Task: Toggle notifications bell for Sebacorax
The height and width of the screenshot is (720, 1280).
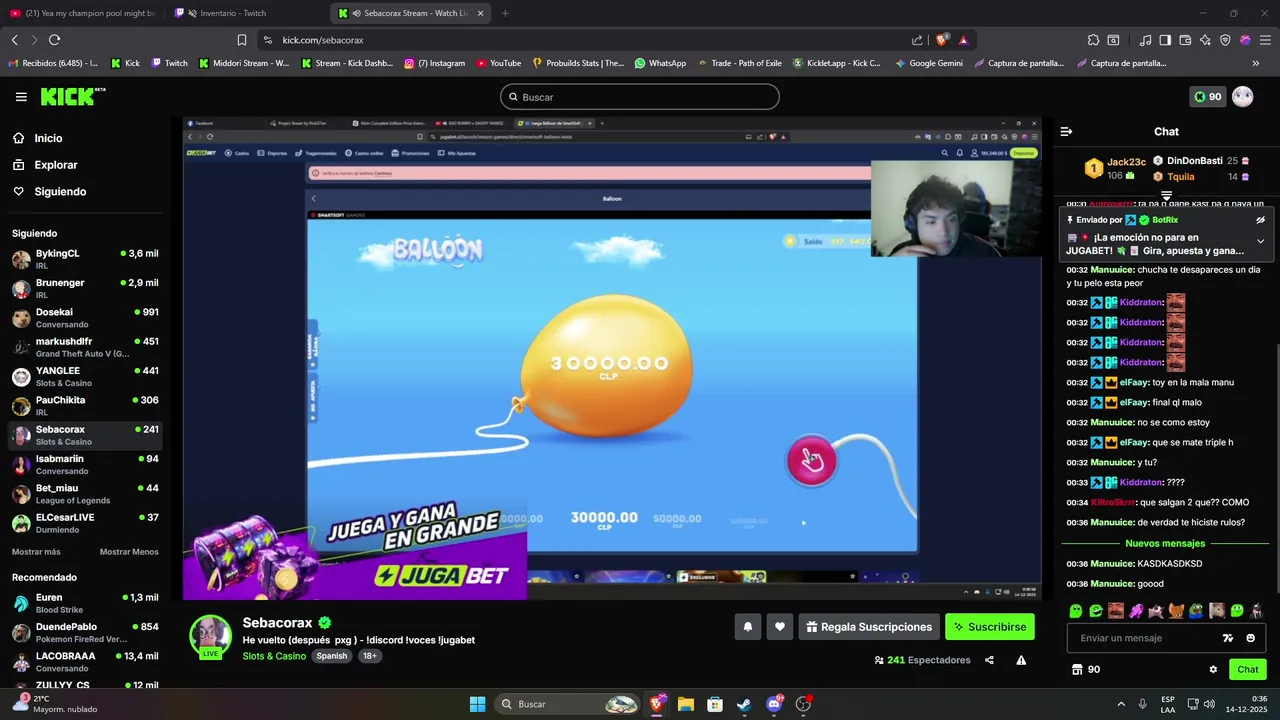Action: click(x=747, y=627)
